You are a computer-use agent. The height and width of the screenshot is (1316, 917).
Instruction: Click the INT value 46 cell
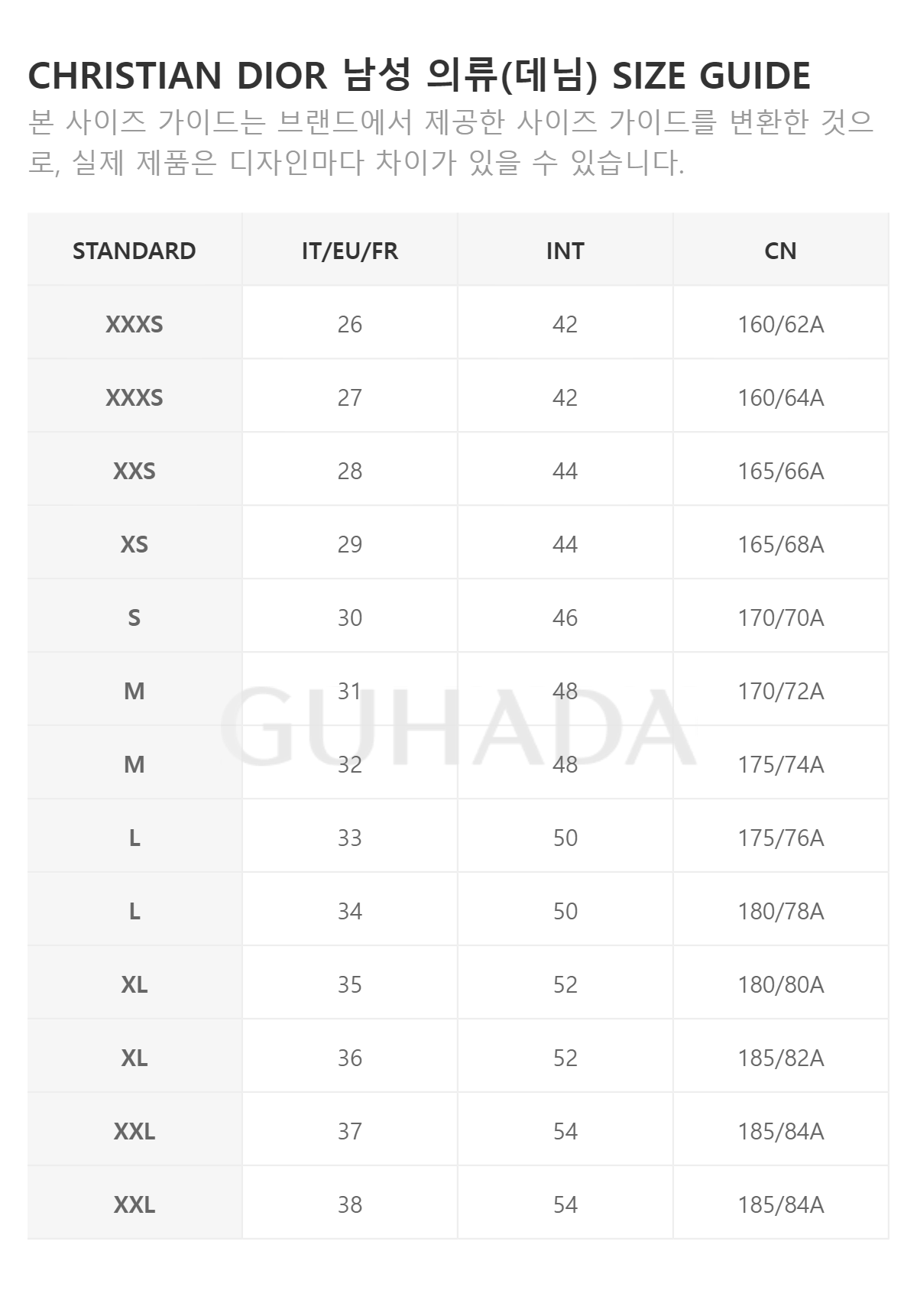[565, 617]
